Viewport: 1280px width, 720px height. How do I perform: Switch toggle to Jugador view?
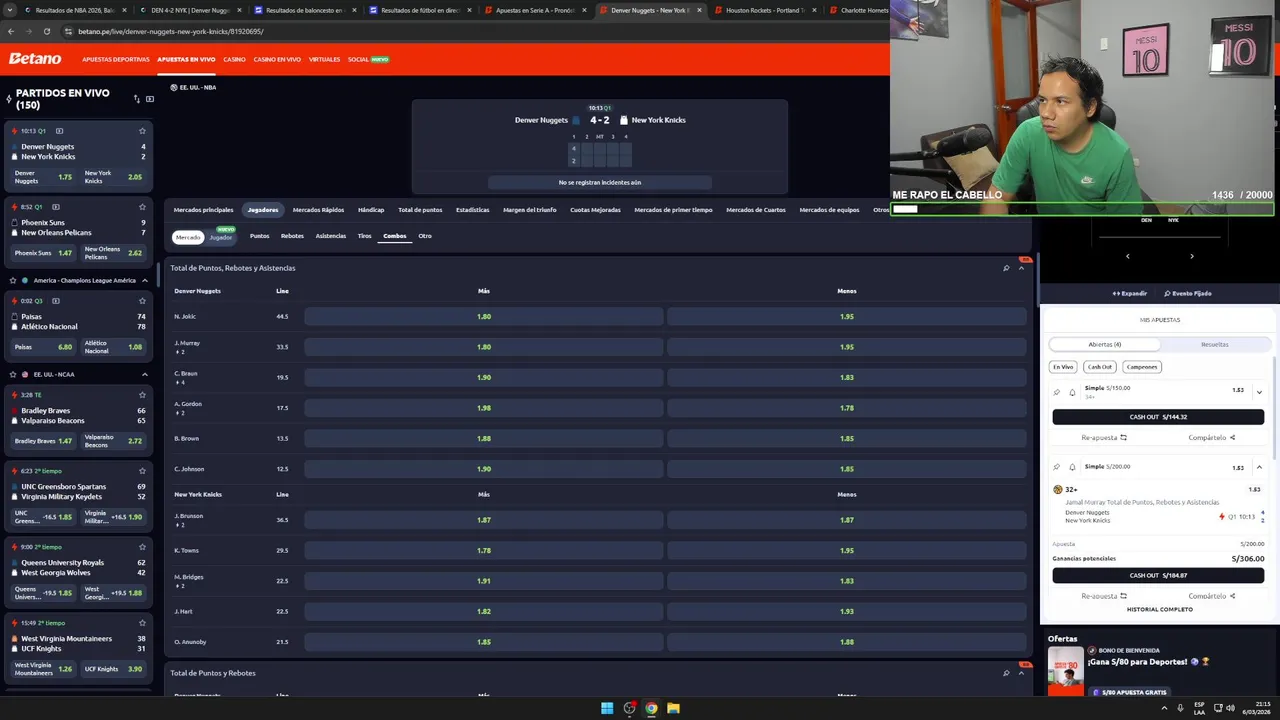pyautogui.click(x=220, y=237)
